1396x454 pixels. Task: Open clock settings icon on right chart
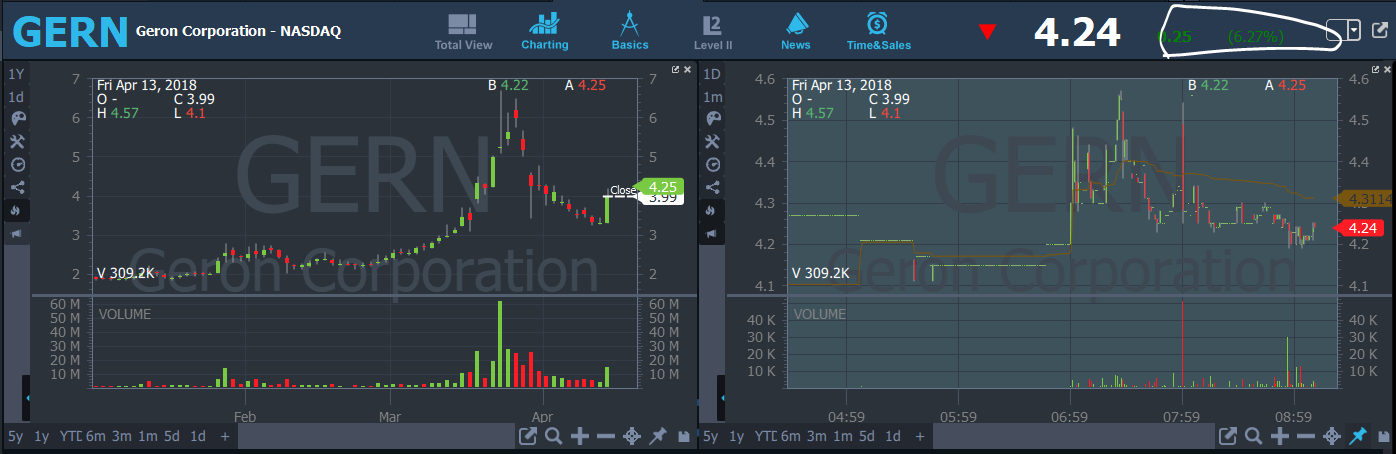click(x=713, y=165)
